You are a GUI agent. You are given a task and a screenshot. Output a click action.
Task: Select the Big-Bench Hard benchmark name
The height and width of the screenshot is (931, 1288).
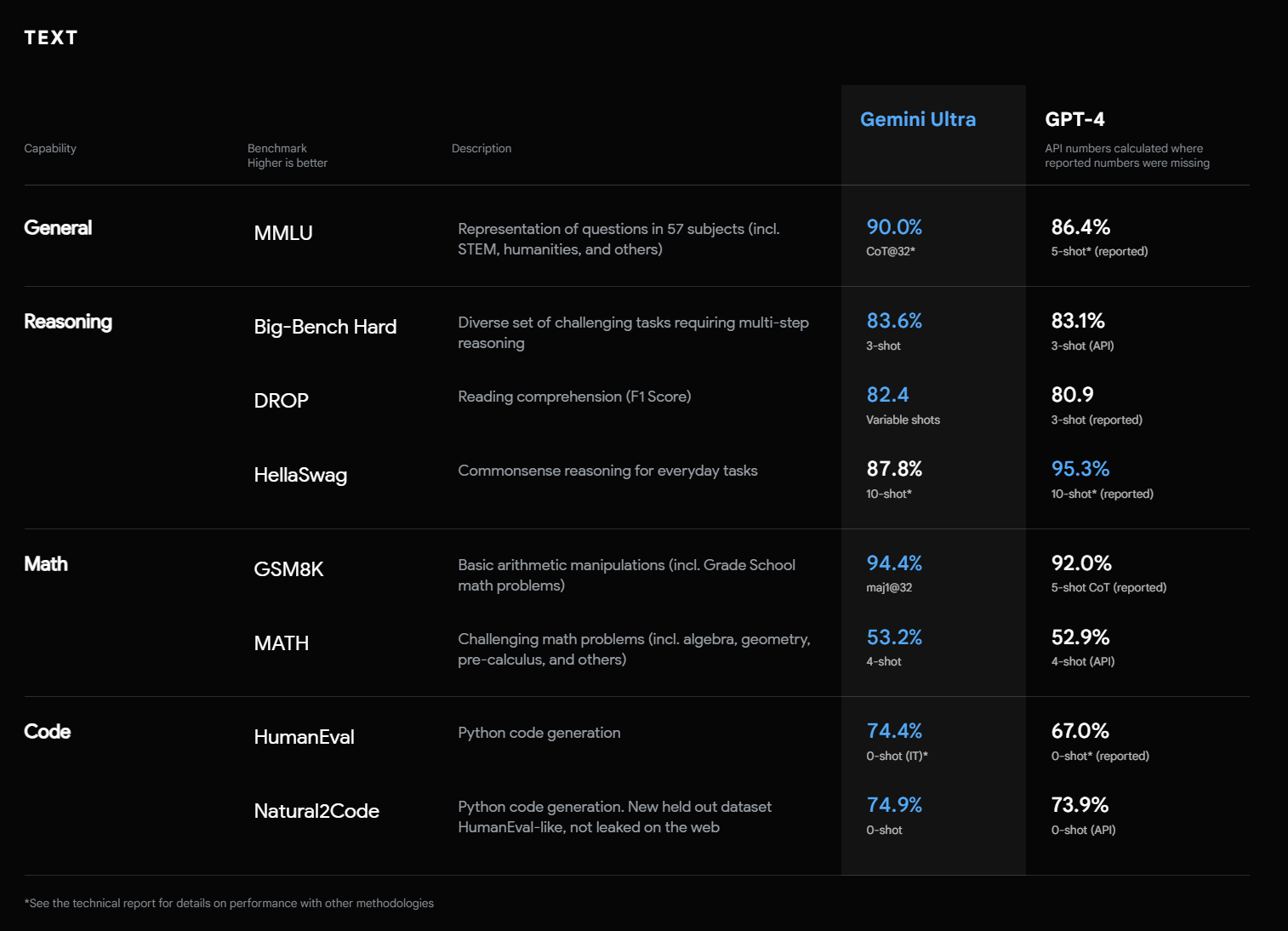[x=325, y=327]
